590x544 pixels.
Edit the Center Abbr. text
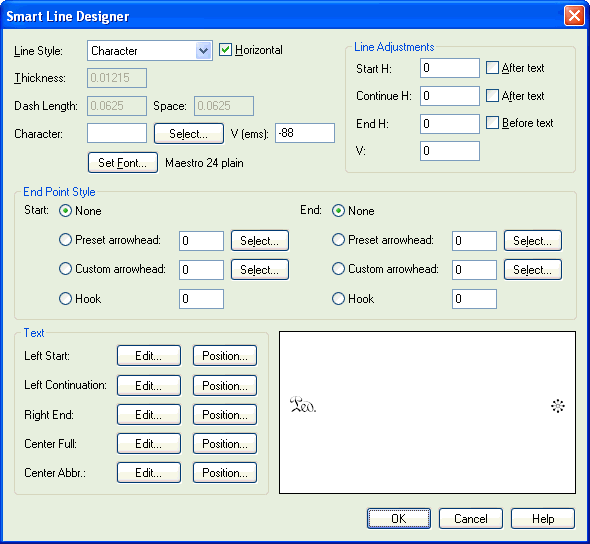point(149,473)
